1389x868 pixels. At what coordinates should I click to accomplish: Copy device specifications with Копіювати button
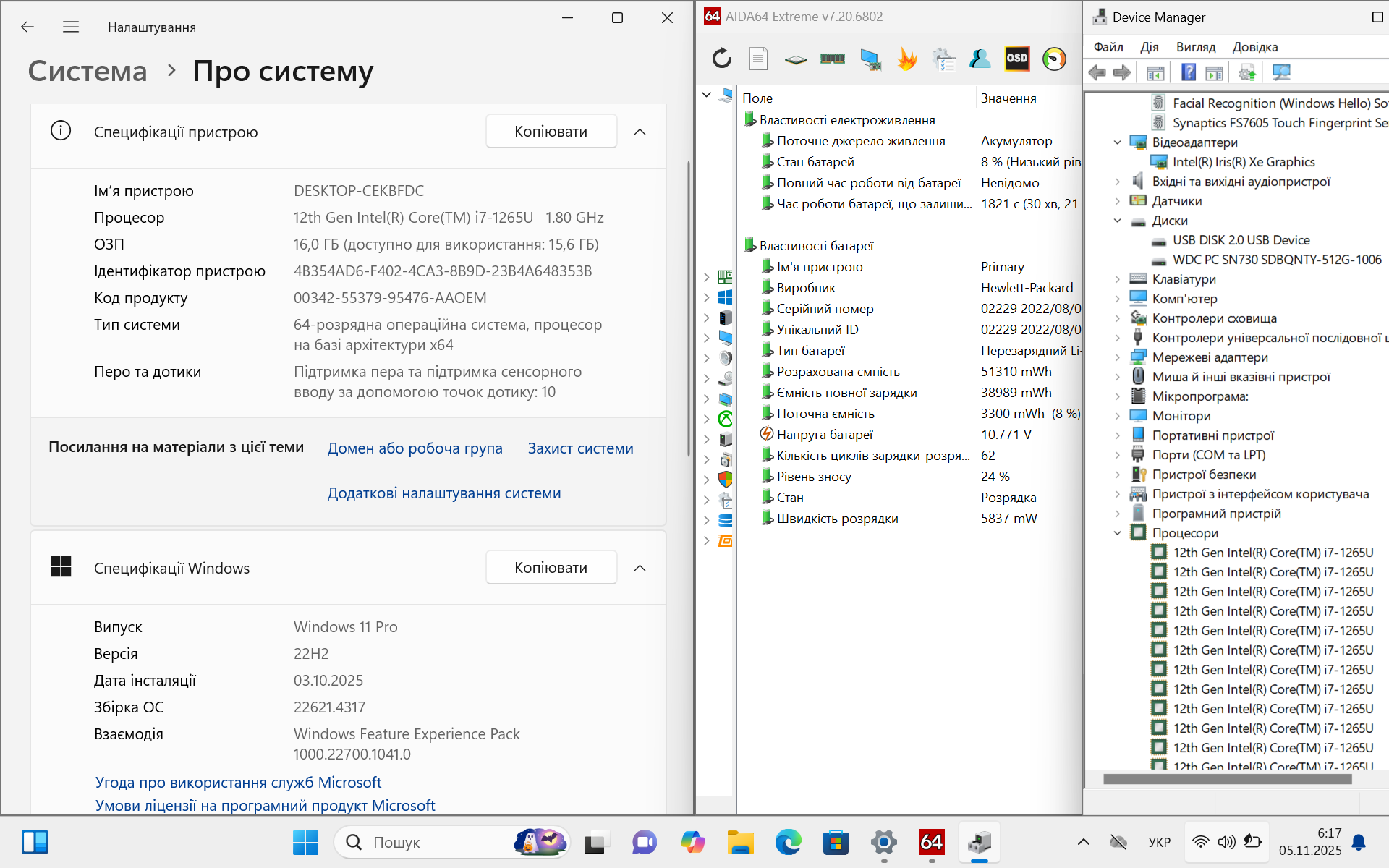pos(551,132)
